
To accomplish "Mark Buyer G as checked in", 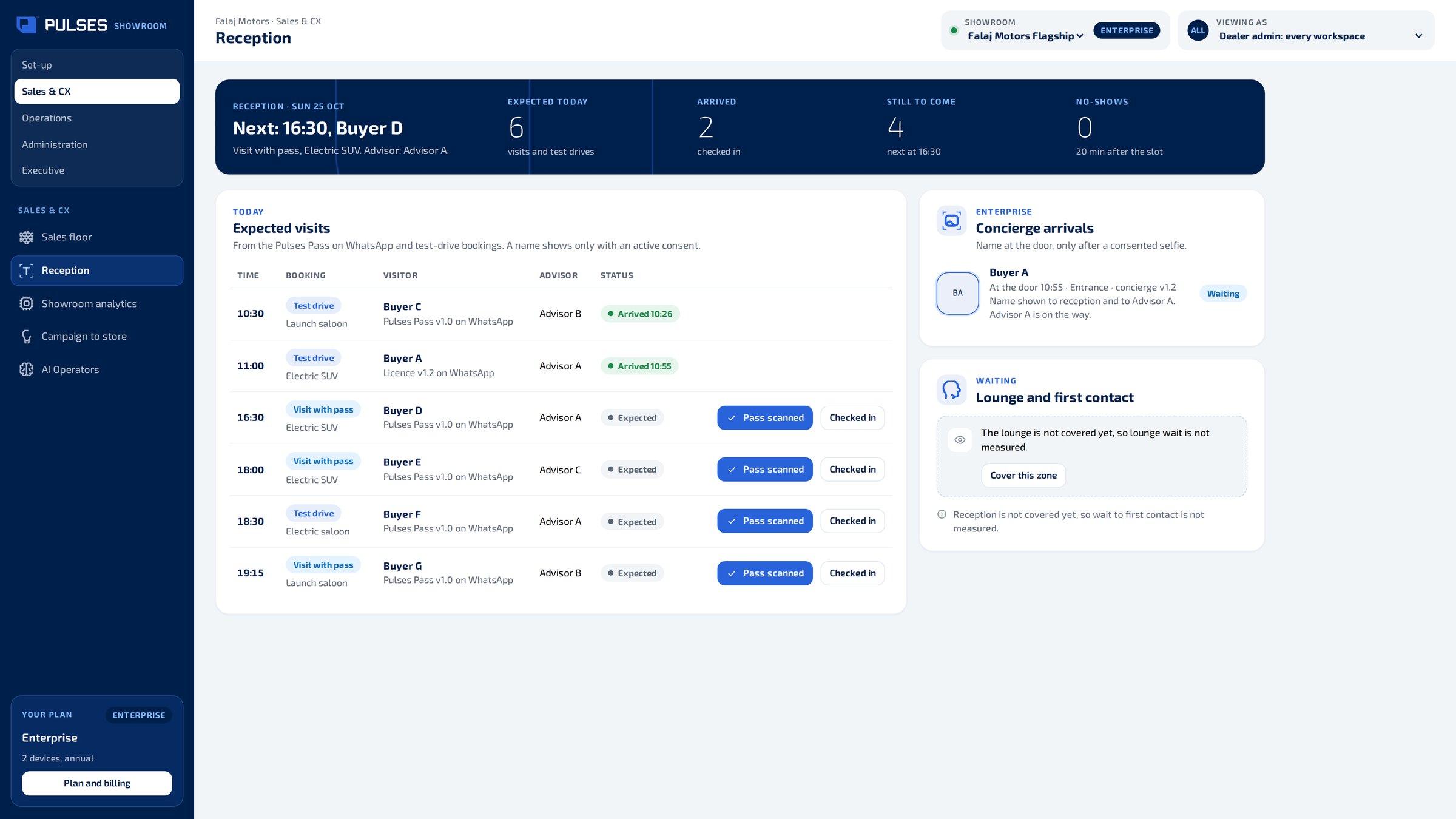I will coord(852,573).
